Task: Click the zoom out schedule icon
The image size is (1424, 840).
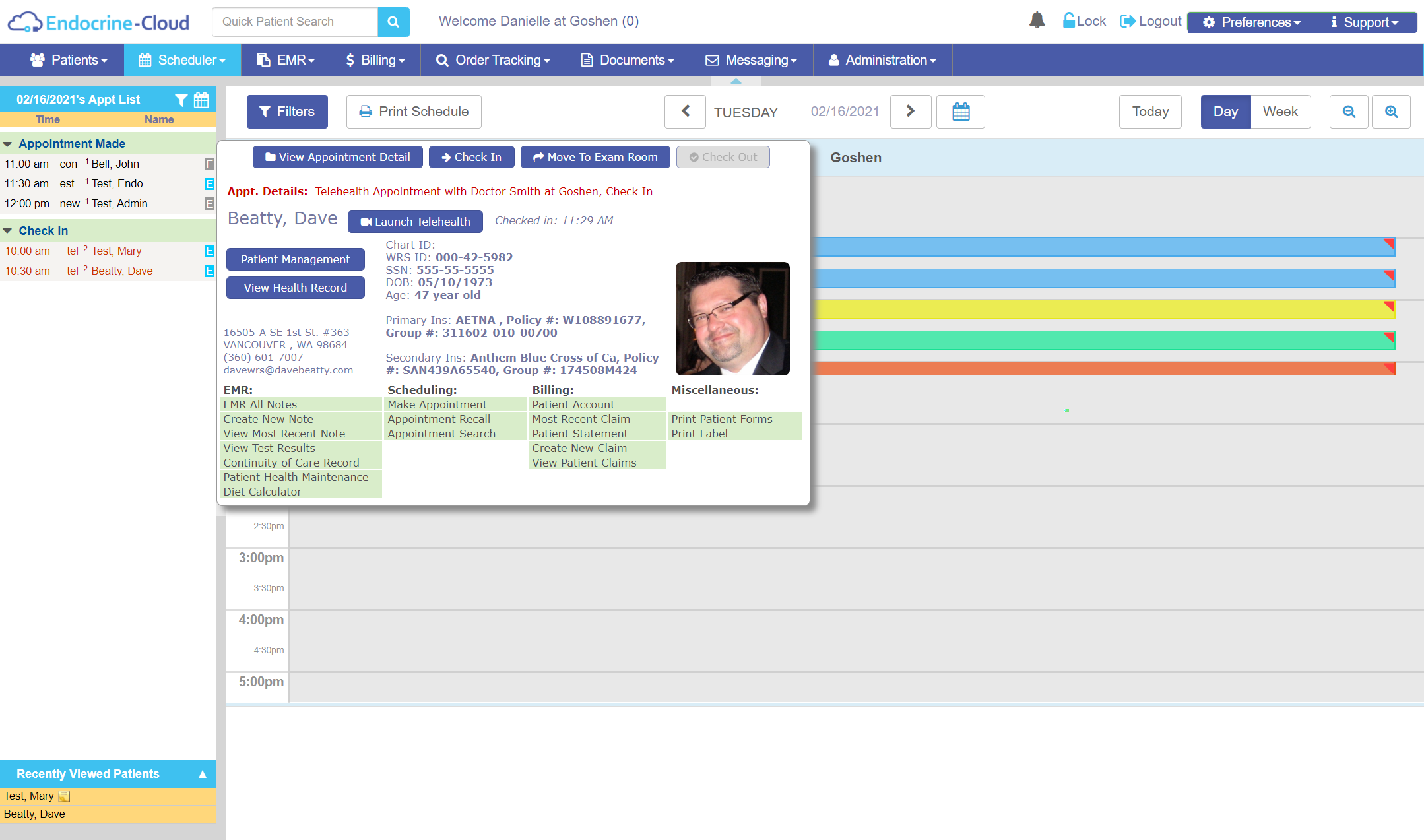Action: (1349, 112)
